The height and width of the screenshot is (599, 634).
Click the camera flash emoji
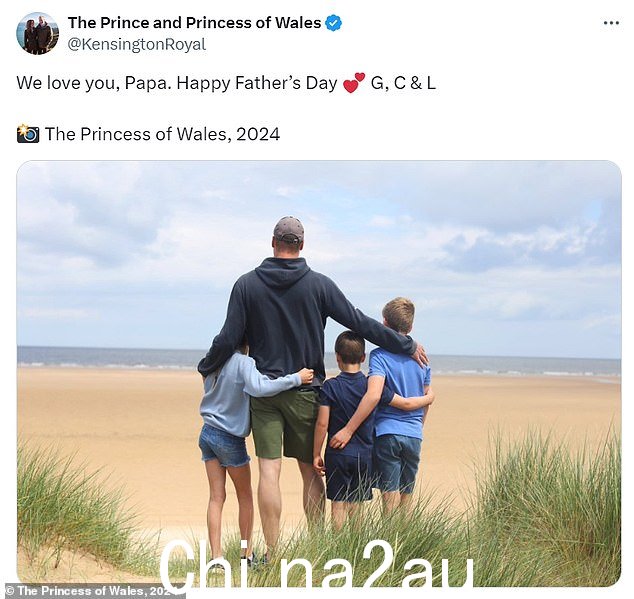pyautogui.click(x=28, y=133)
